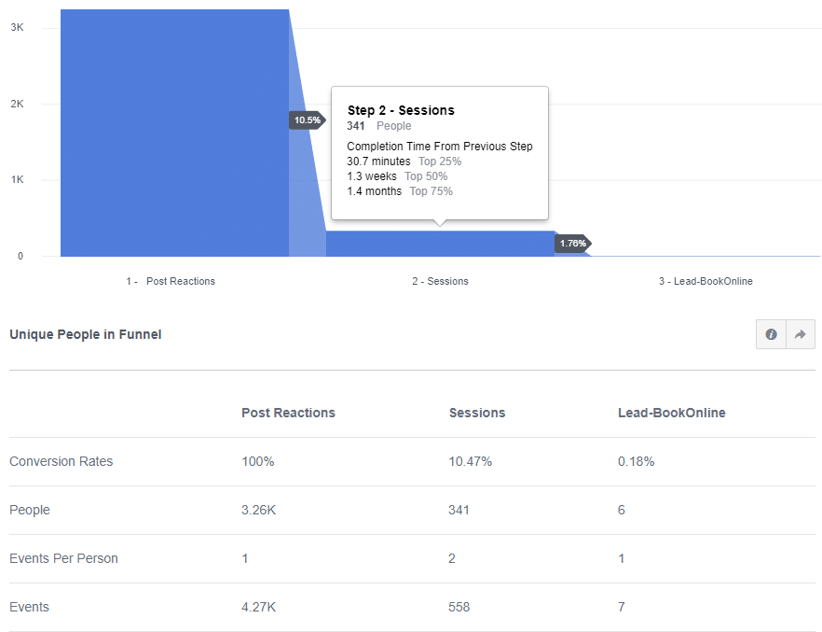Click the 10.5% conversion badge
Screen dimensions: 822x632
(x=307, y=120)
